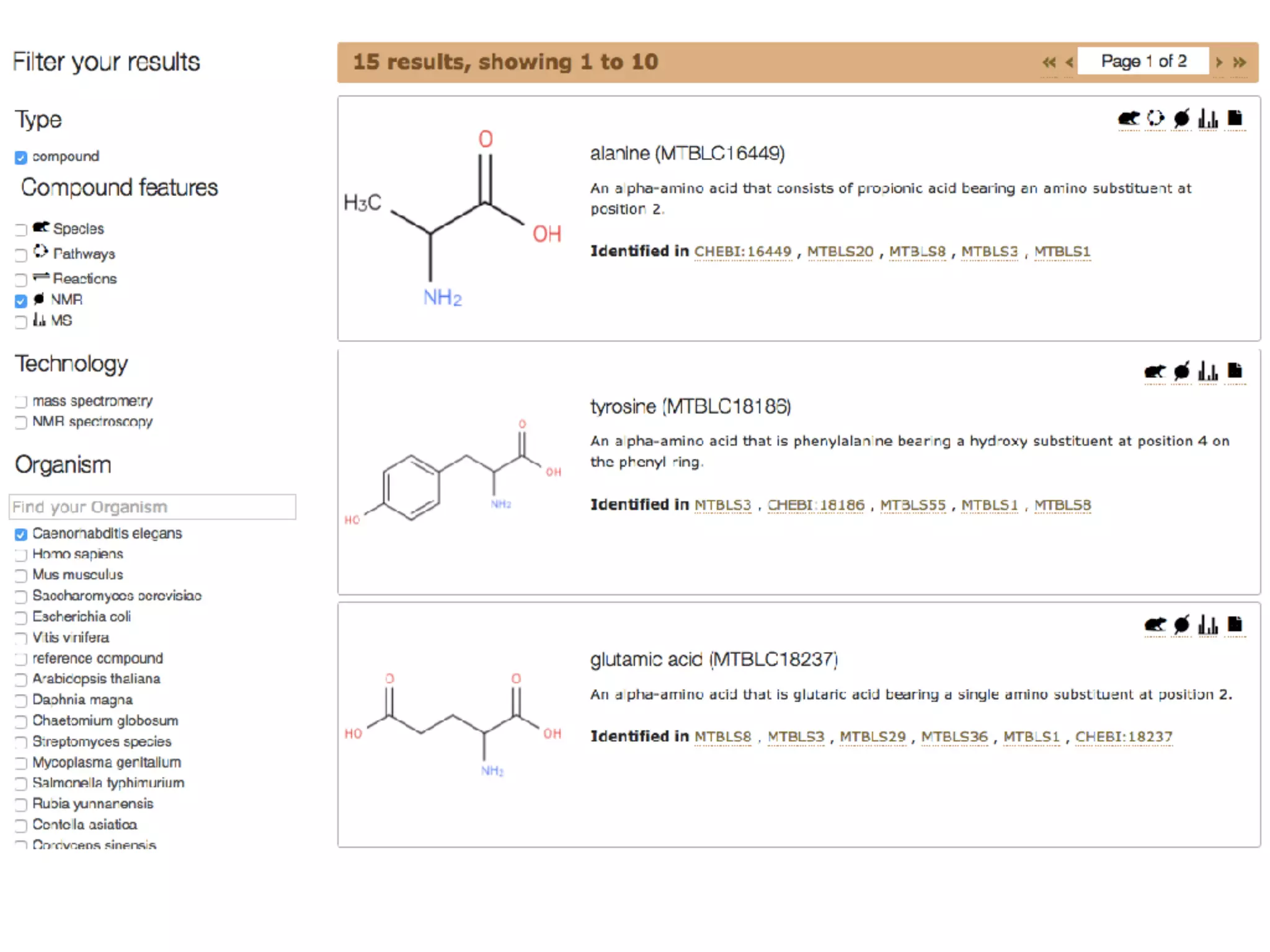Screen dimensions: 1270x952
Task: Click document icon on tyrosine result
Action: point(1235,371)
